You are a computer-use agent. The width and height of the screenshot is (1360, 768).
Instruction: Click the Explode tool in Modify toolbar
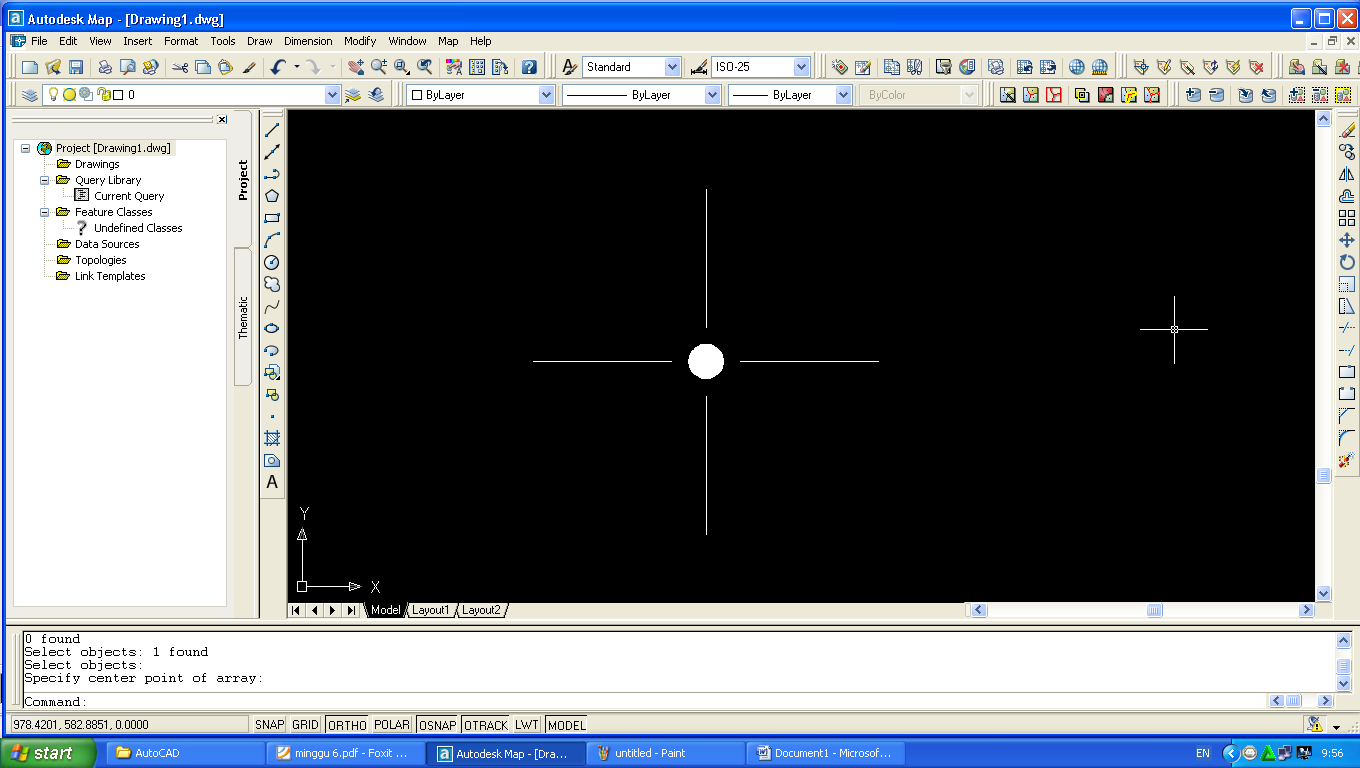pos(1347,460)
